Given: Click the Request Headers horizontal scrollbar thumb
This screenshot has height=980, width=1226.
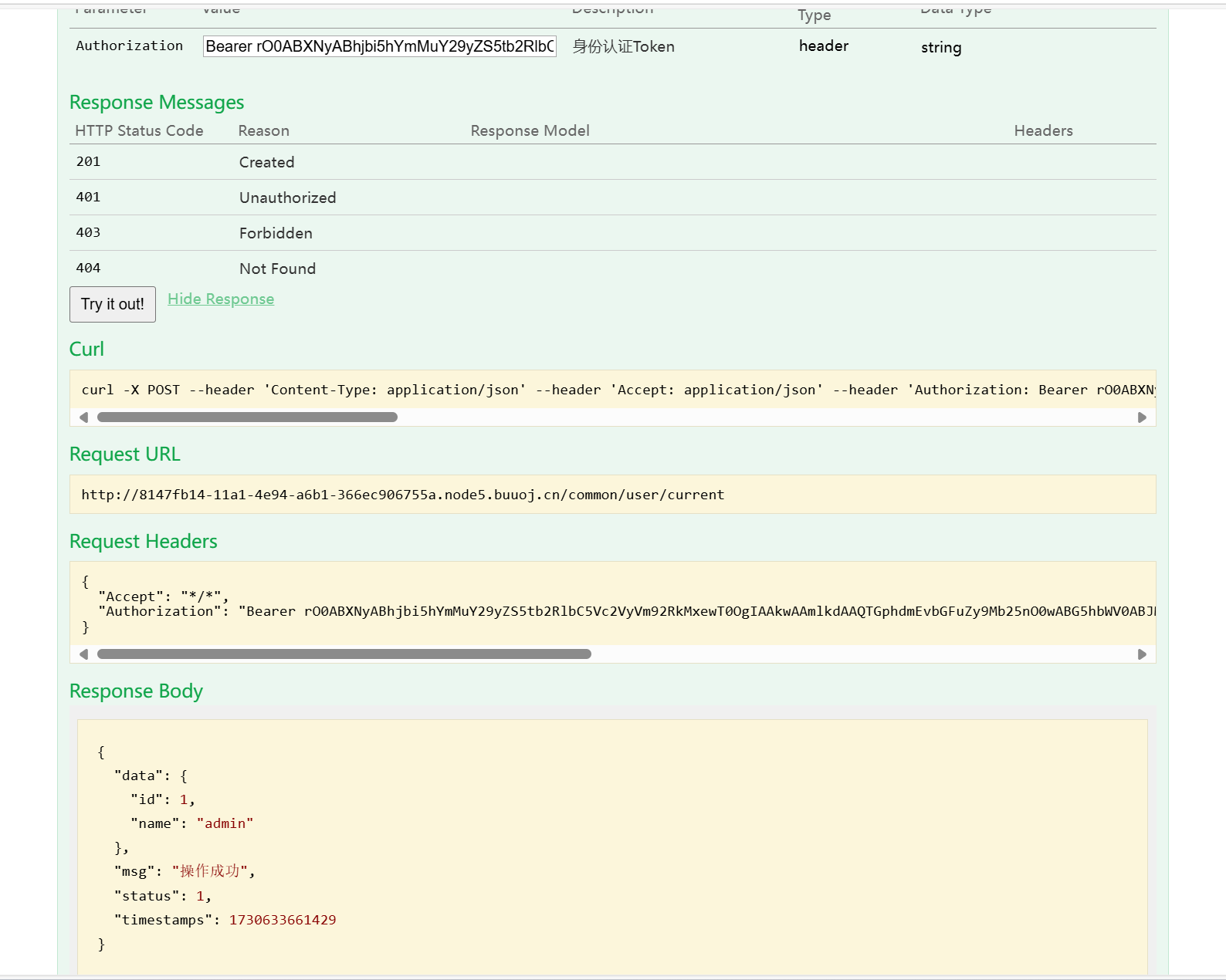Looking at the screenshot, I should 344,654.
